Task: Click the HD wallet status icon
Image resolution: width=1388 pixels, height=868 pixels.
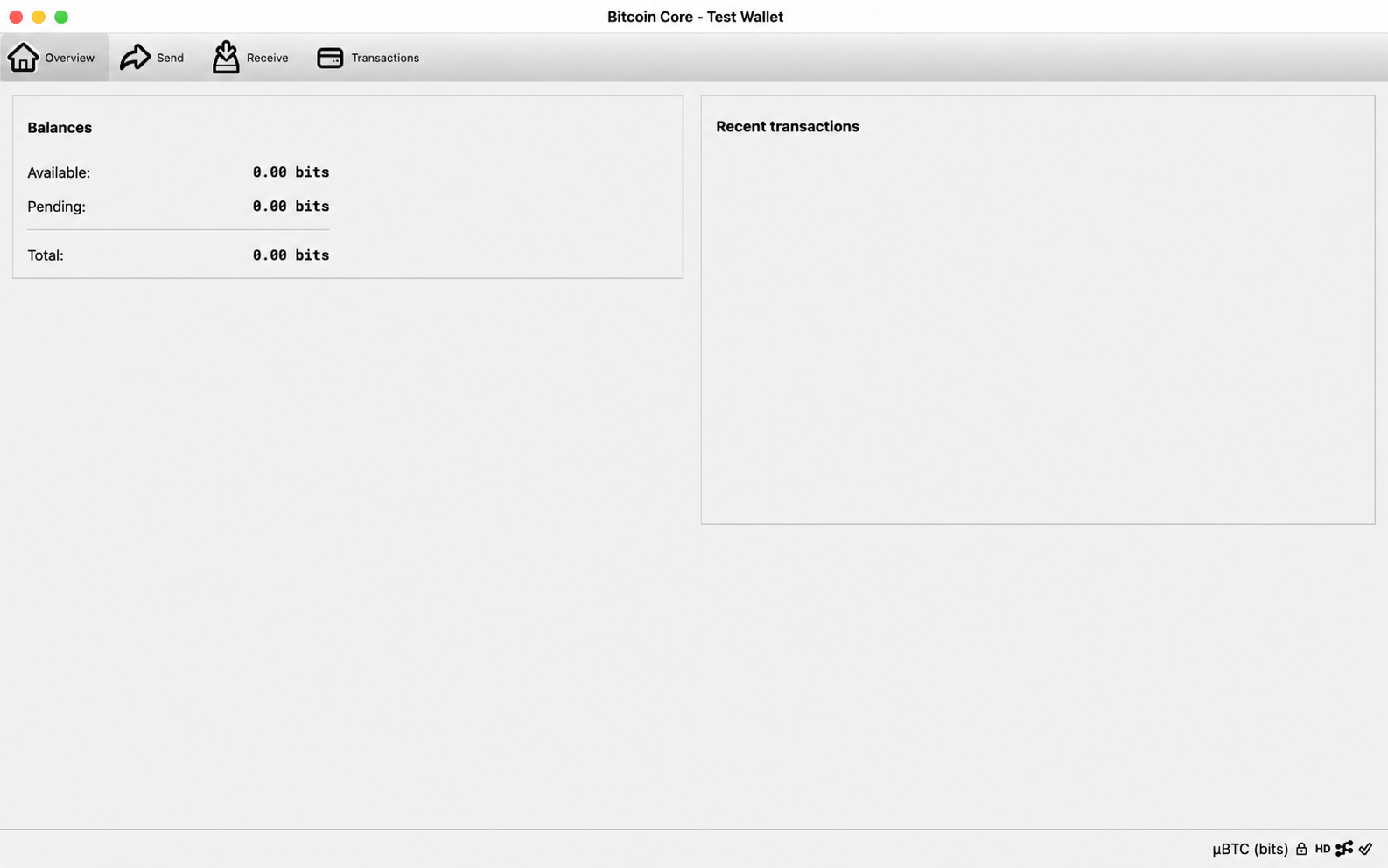Action: [1322, 849]
